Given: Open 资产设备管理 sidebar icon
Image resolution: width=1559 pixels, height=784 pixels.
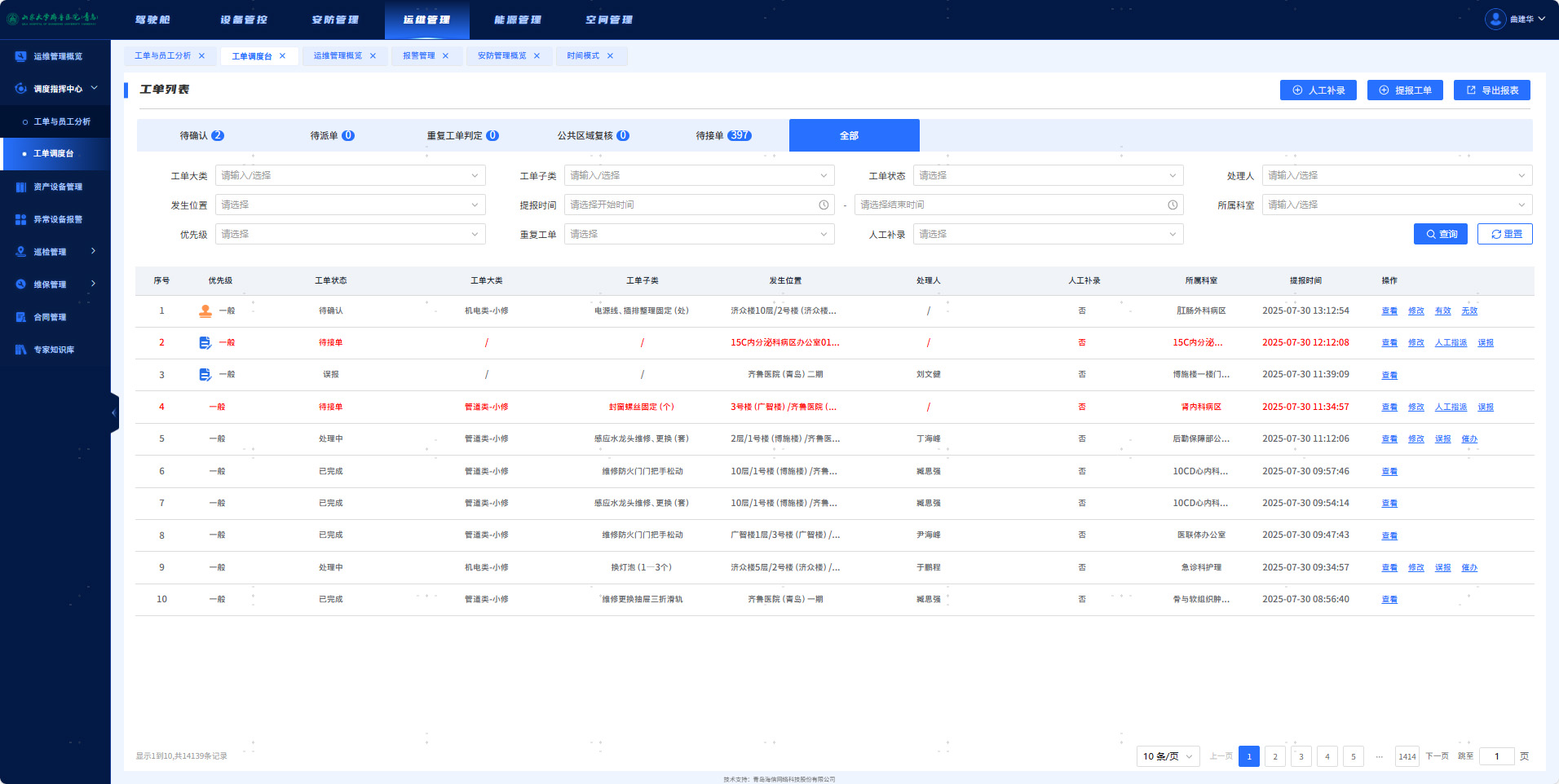Looking at the screenshot, I should pos(21,187).
